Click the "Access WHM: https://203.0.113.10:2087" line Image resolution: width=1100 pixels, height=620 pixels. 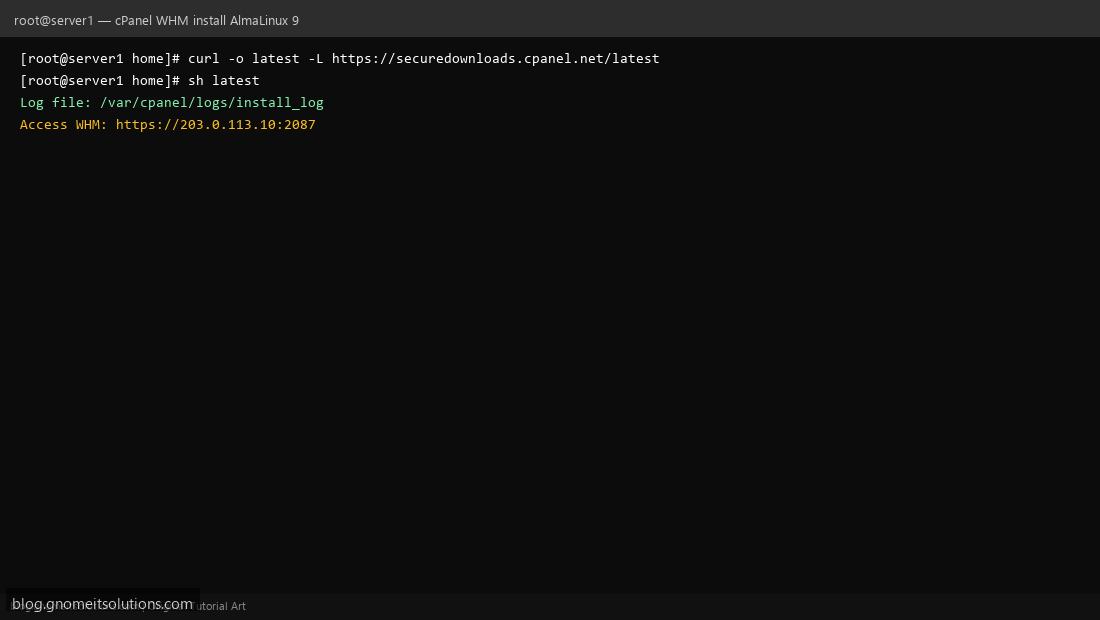click(168, 124)
